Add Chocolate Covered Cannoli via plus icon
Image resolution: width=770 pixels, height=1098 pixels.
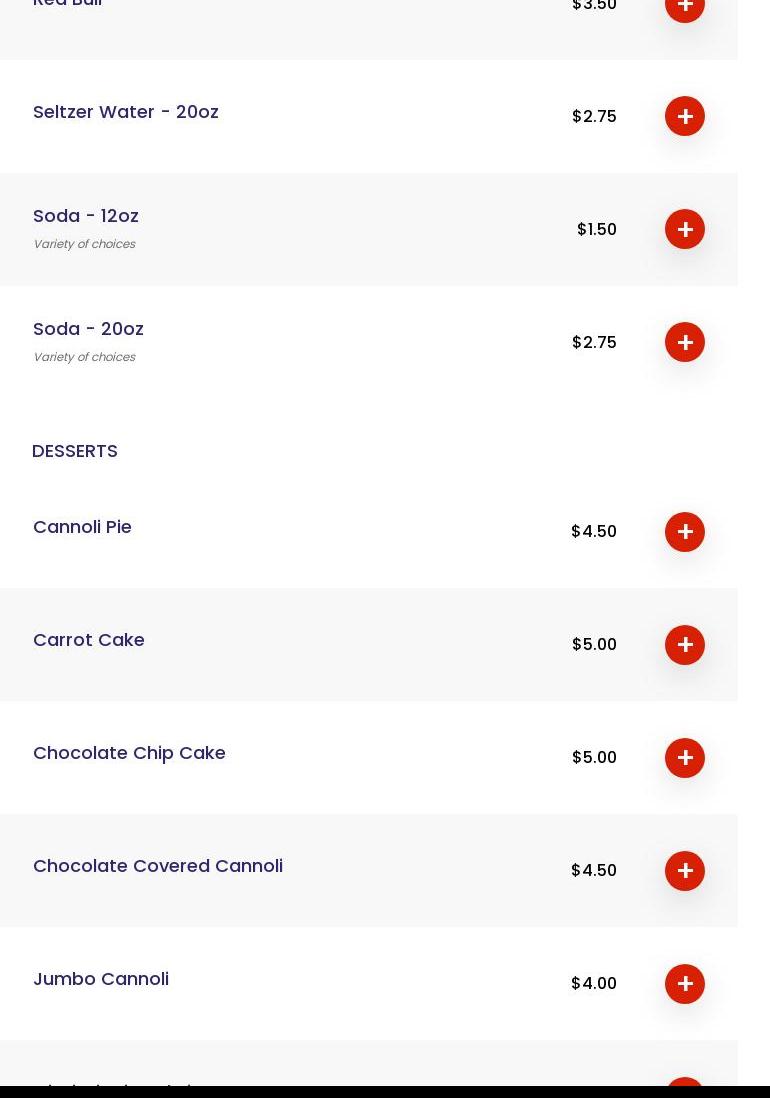(685, 870)
